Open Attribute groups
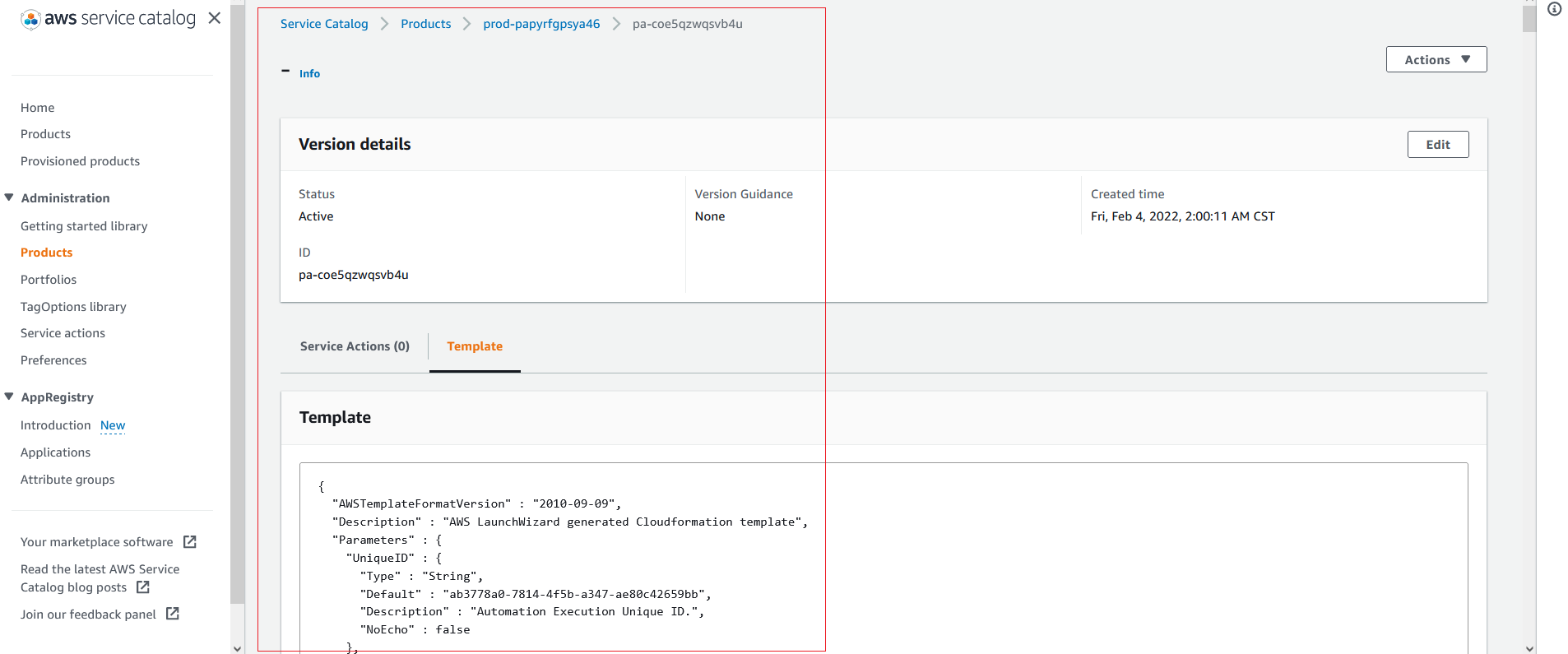 (x=67, y=480)
